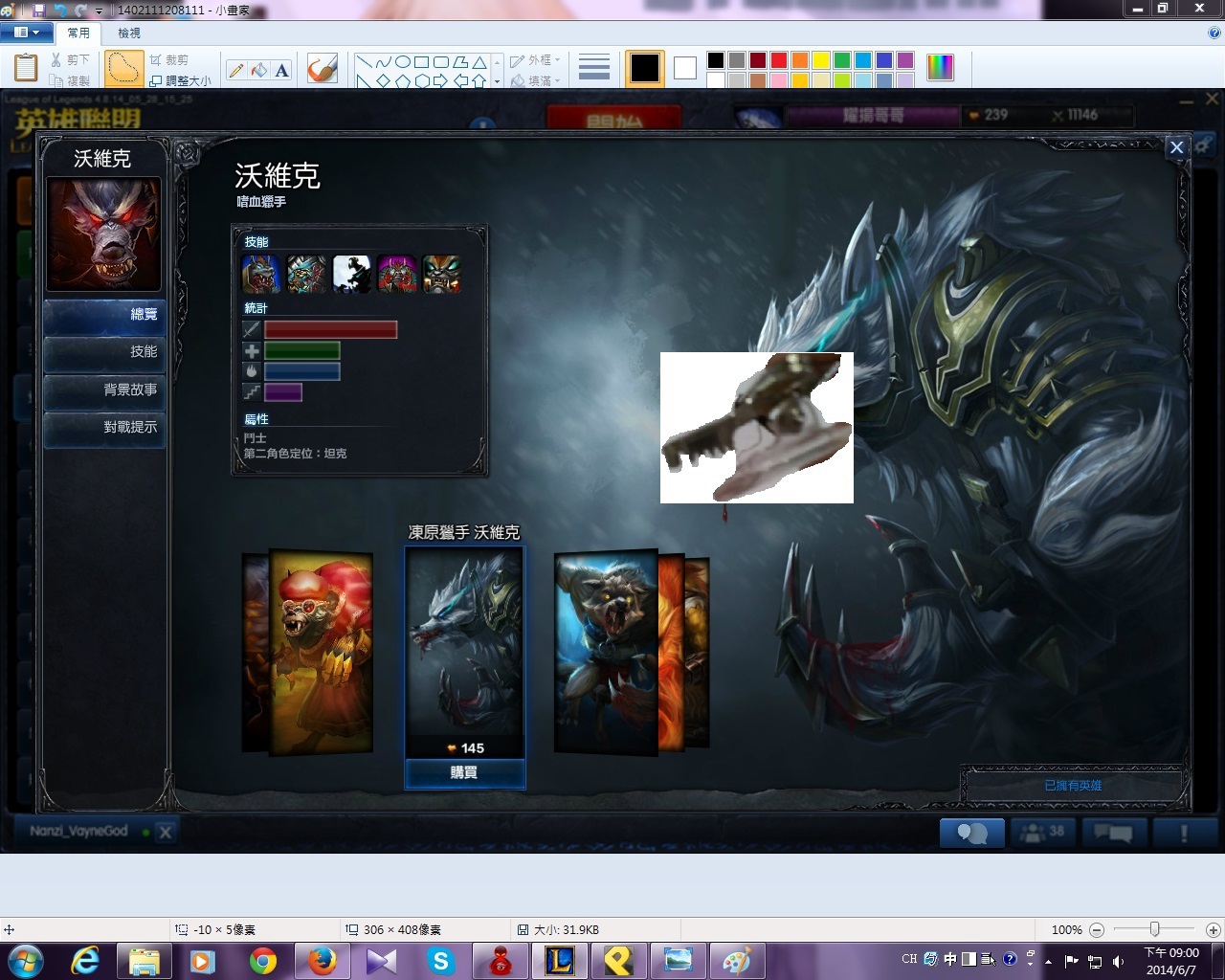This screenshot has height=980, width=1225.
Task: Click the zoom slider handle
Action: tap(1155, 929)
